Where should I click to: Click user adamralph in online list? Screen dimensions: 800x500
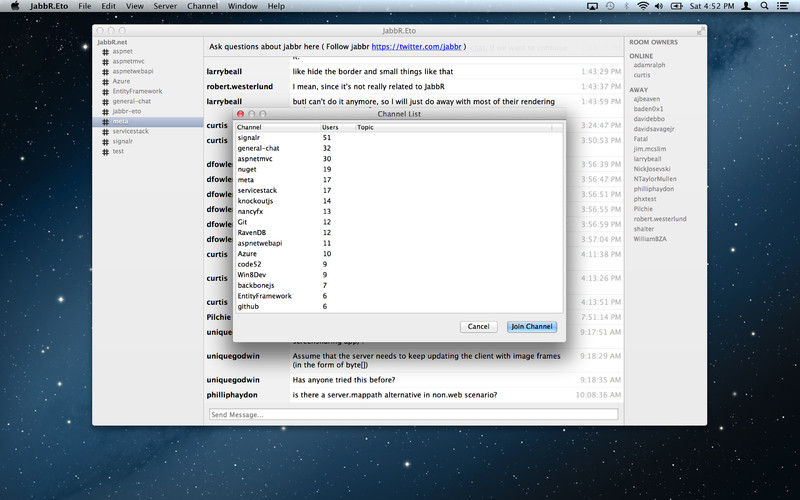point(649,65)
